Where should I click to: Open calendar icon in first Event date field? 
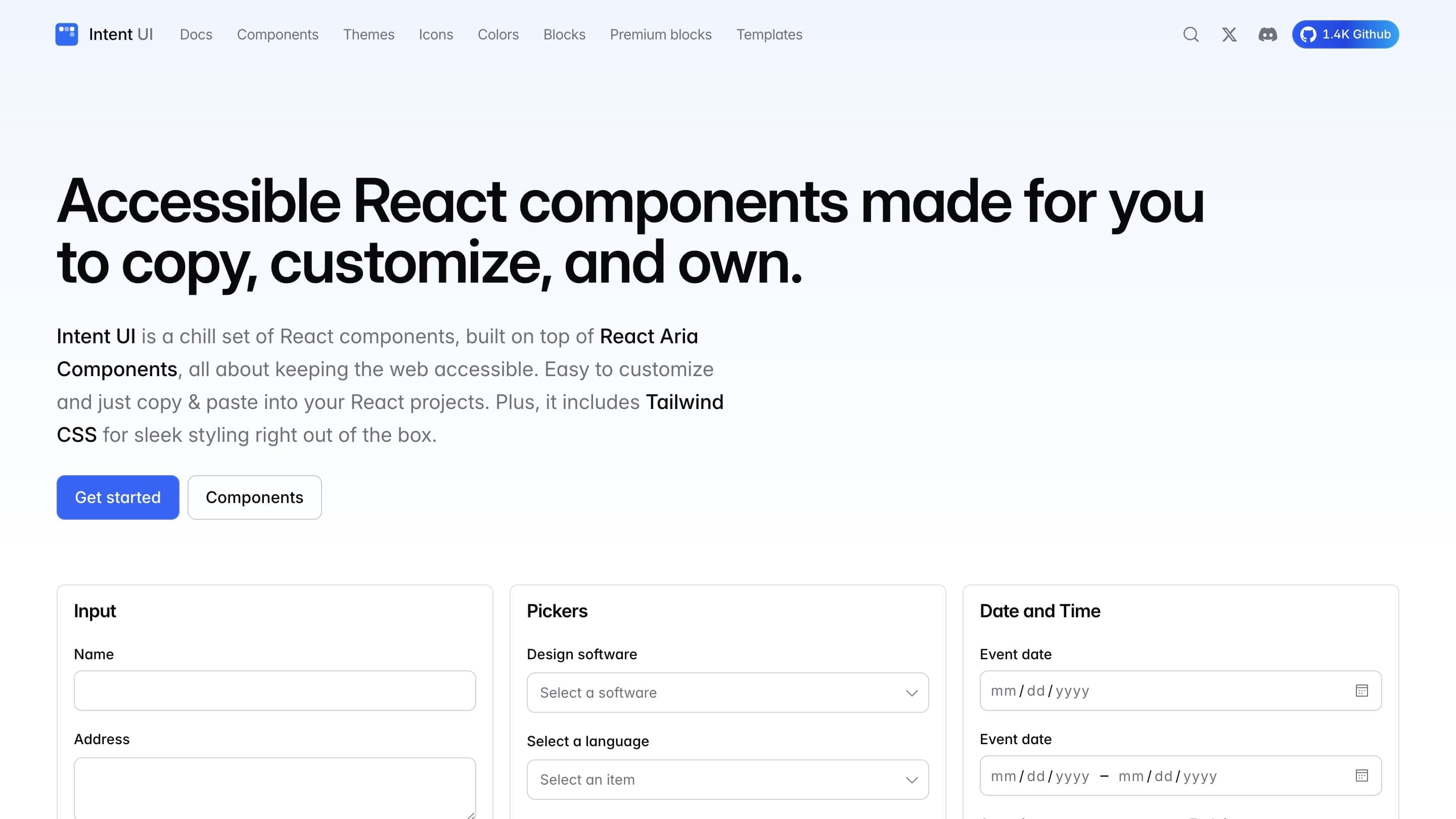point(1361,691)
